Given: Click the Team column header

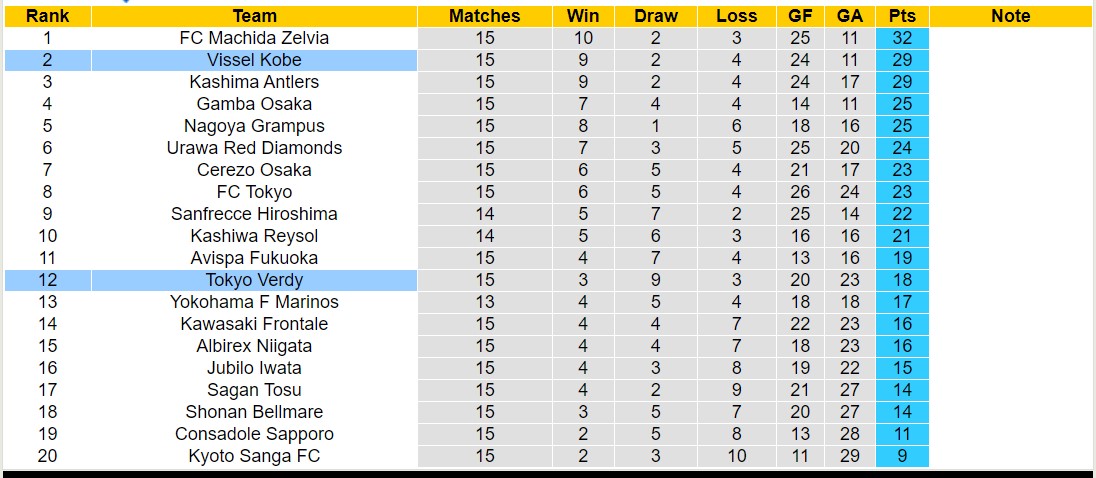Looking at the screenshot, I should coord(254,16).
